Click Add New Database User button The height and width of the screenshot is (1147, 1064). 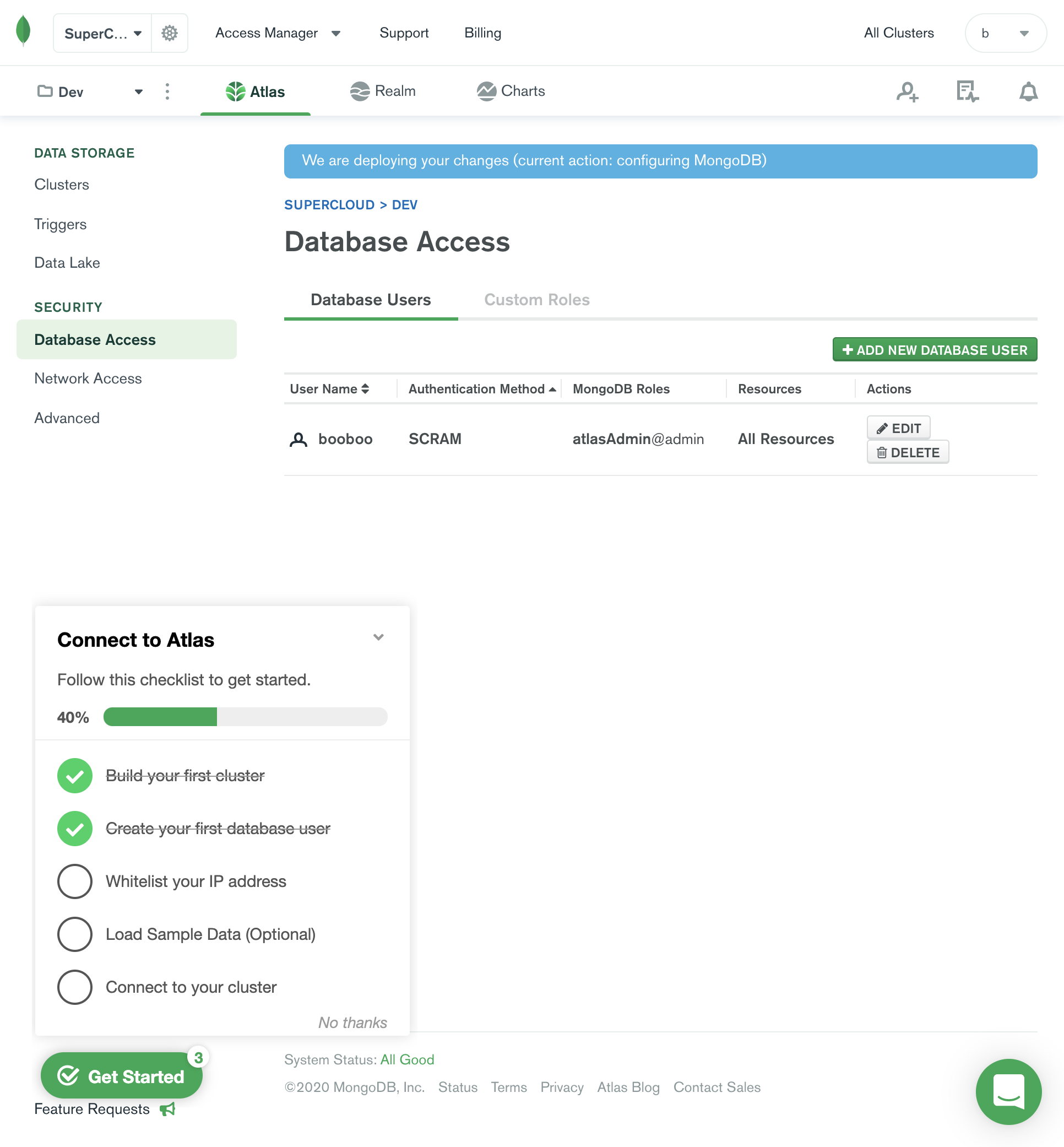click(935, 349)
